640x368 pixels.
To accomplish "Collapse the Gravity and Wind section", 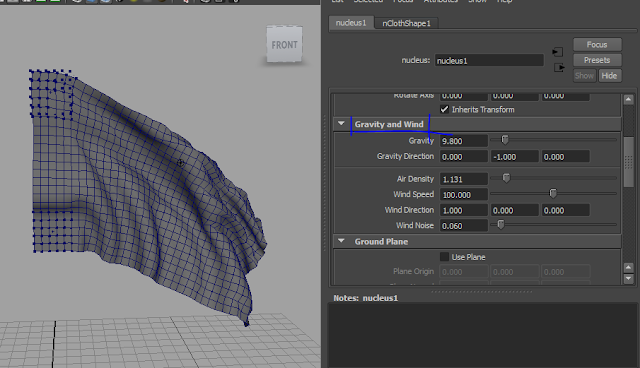I will click(x=341, y=124).
